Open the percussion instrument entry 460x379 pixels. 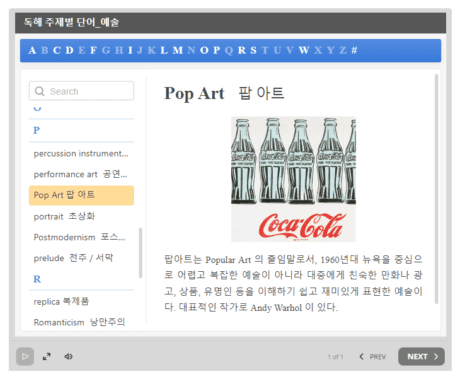click(x=81, y=154)
